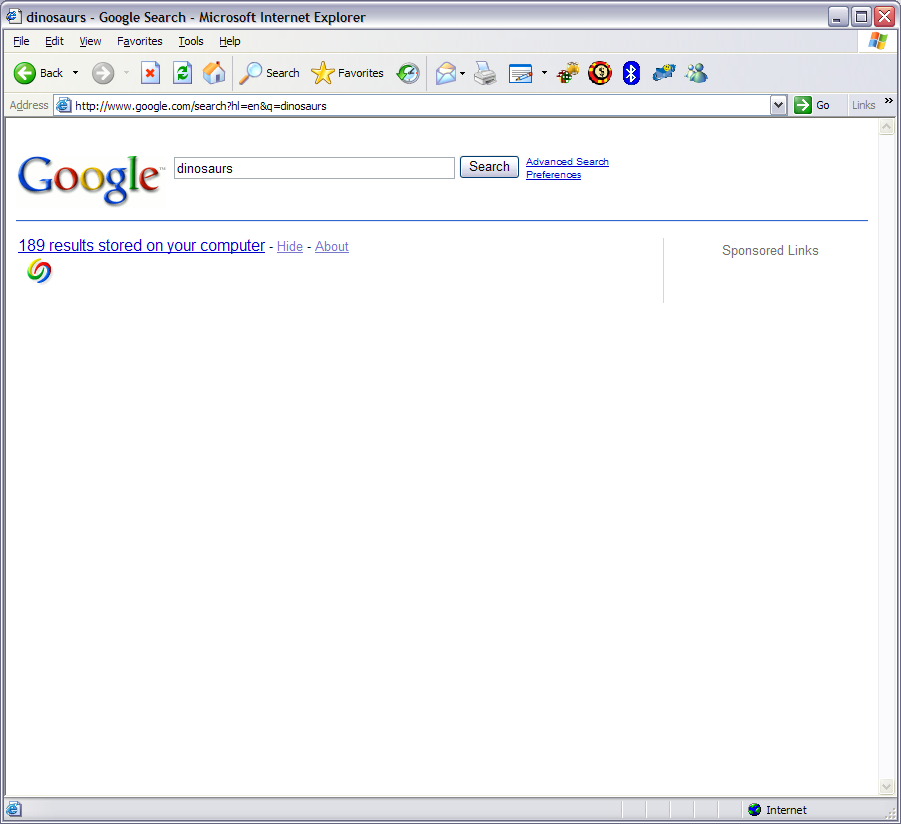Click the Google Desktop swirl icon
Viewport: 901px width, 824px height.
(39, 271)
